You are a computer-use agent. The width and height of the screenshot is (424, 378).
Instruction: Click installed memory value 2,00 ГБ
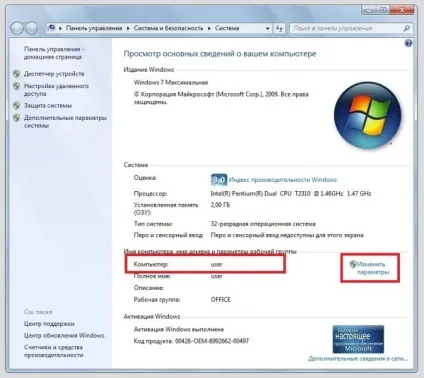(x=220, y=205)
